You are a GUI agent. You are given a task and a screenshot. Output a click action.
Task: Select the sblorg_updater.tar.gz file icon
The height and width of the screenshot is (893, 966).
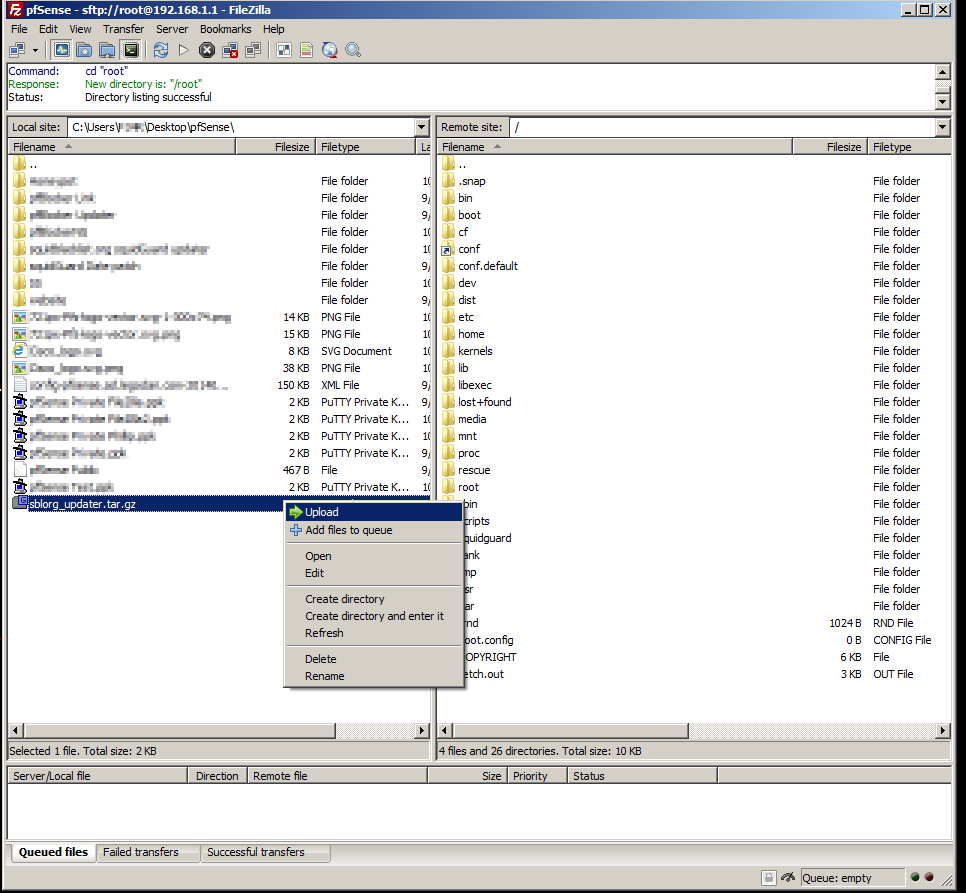pos(20,503)
